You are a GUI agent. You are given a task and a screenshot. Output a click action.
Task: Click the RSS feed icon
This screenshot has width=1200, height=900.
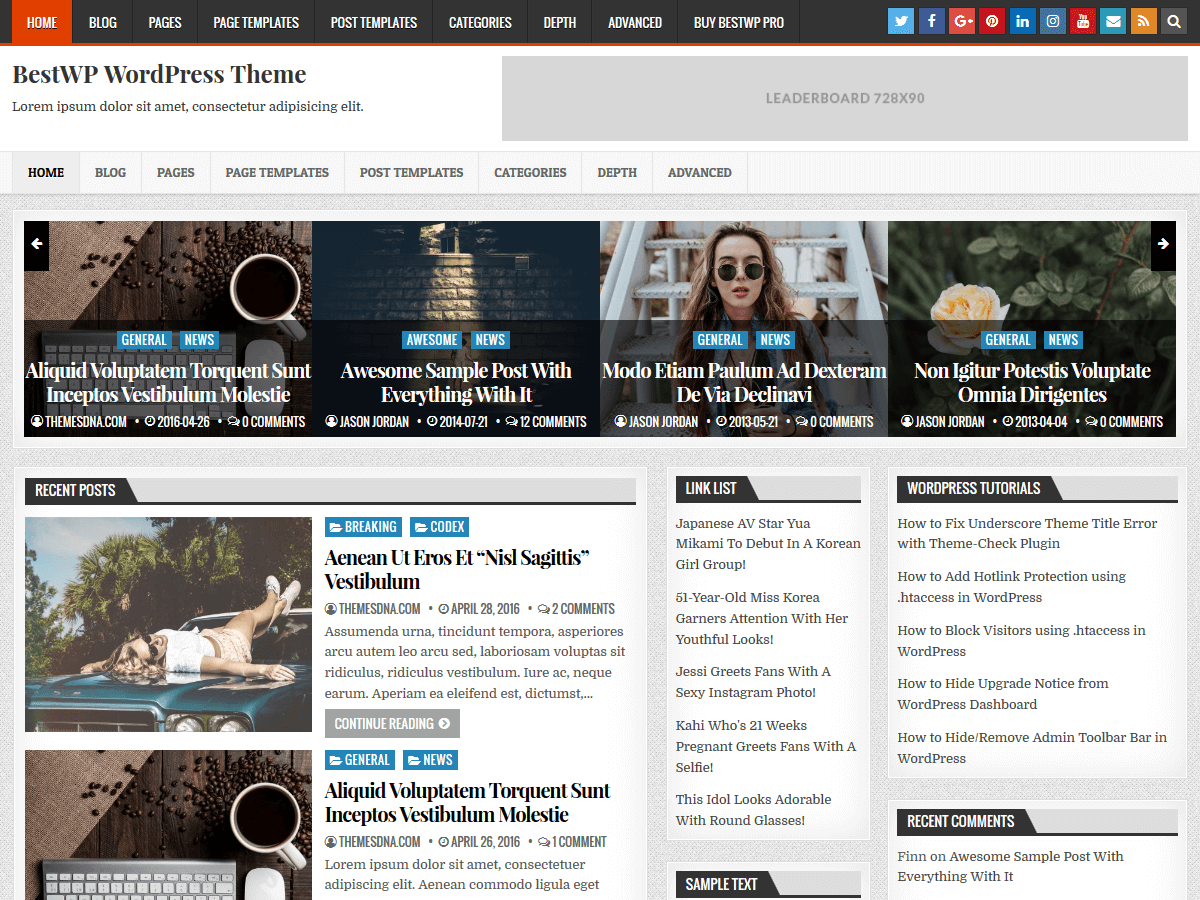point(1142,20)
